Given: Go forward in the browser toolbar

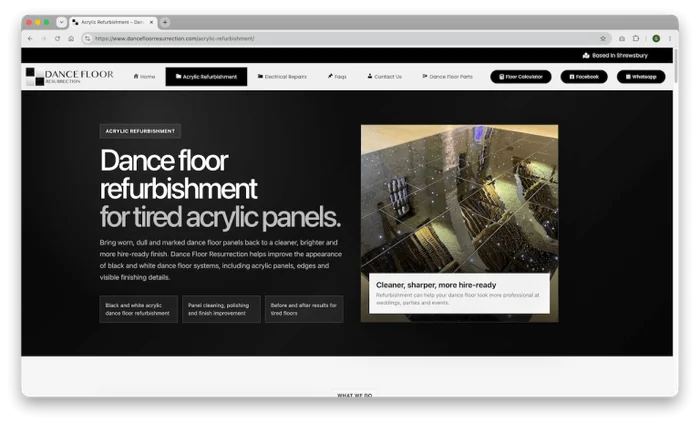Looking at the screenshot, I should click(x=43, y=39).
